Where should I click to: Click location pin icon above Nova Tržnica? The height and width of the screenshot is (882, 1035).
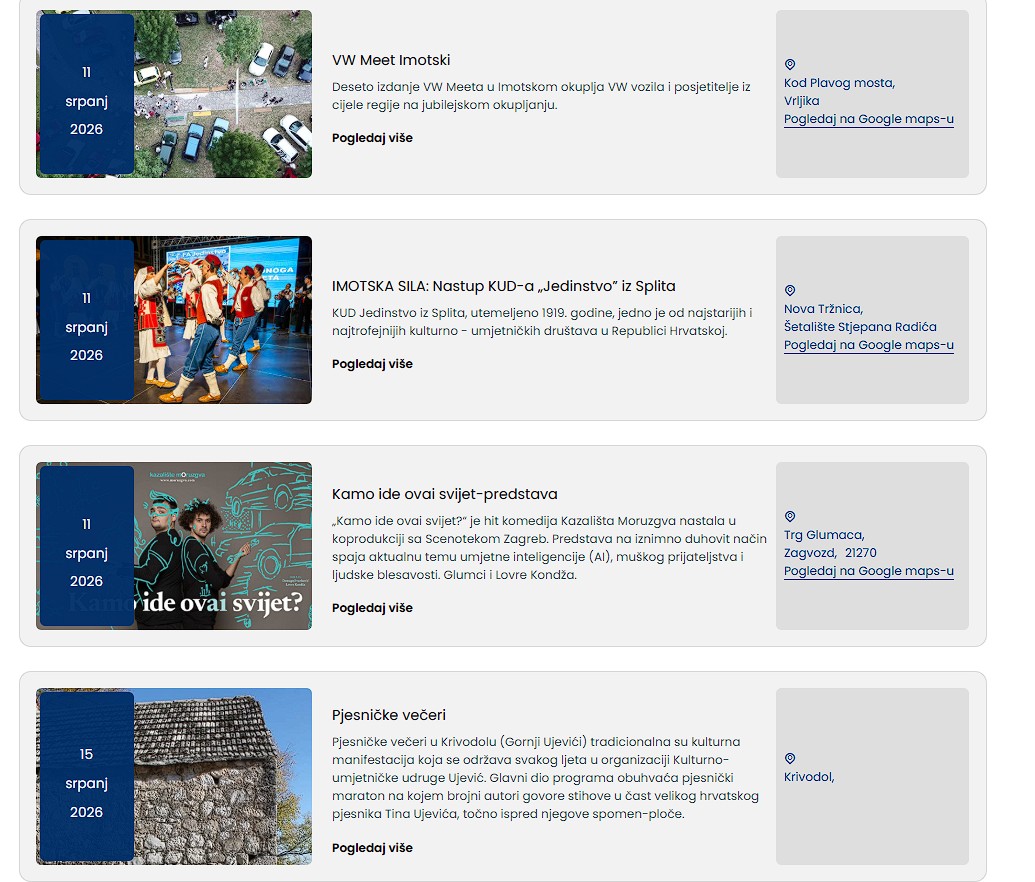(x=789, y=290)
